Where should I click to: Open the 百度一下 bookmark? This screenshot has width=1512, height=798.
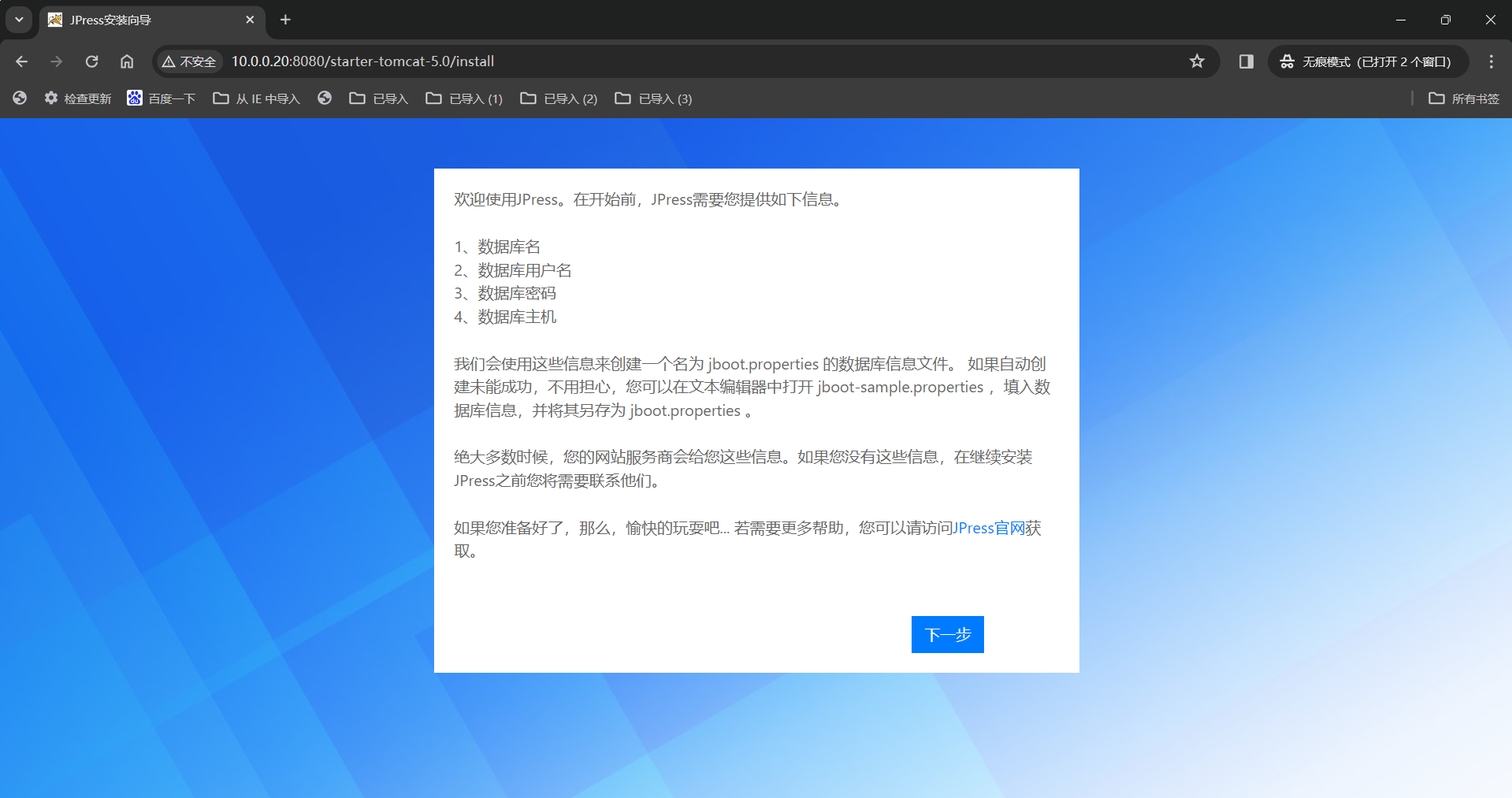[162, 98]
